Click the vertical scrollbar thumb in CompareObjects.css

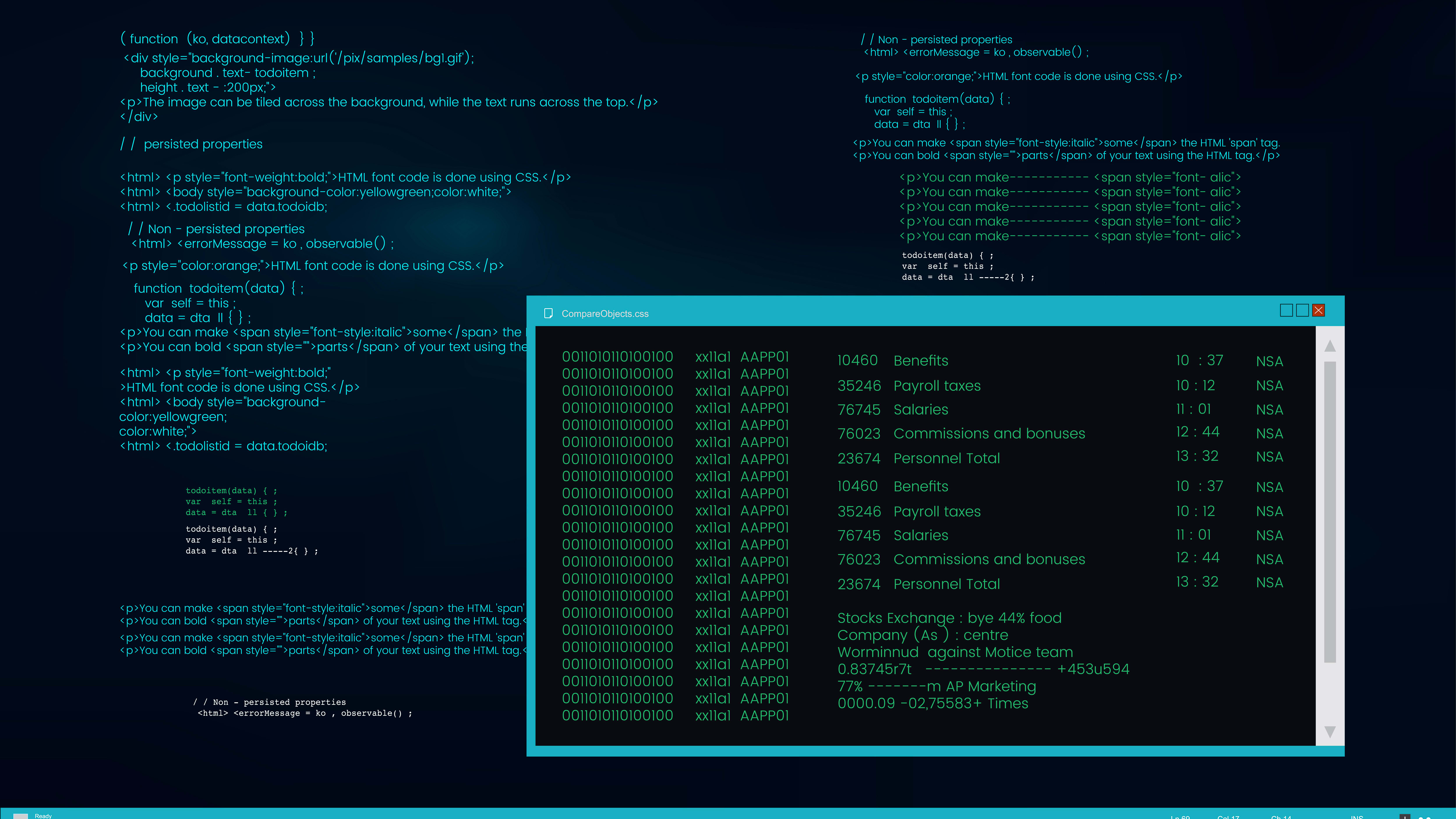1330,512
